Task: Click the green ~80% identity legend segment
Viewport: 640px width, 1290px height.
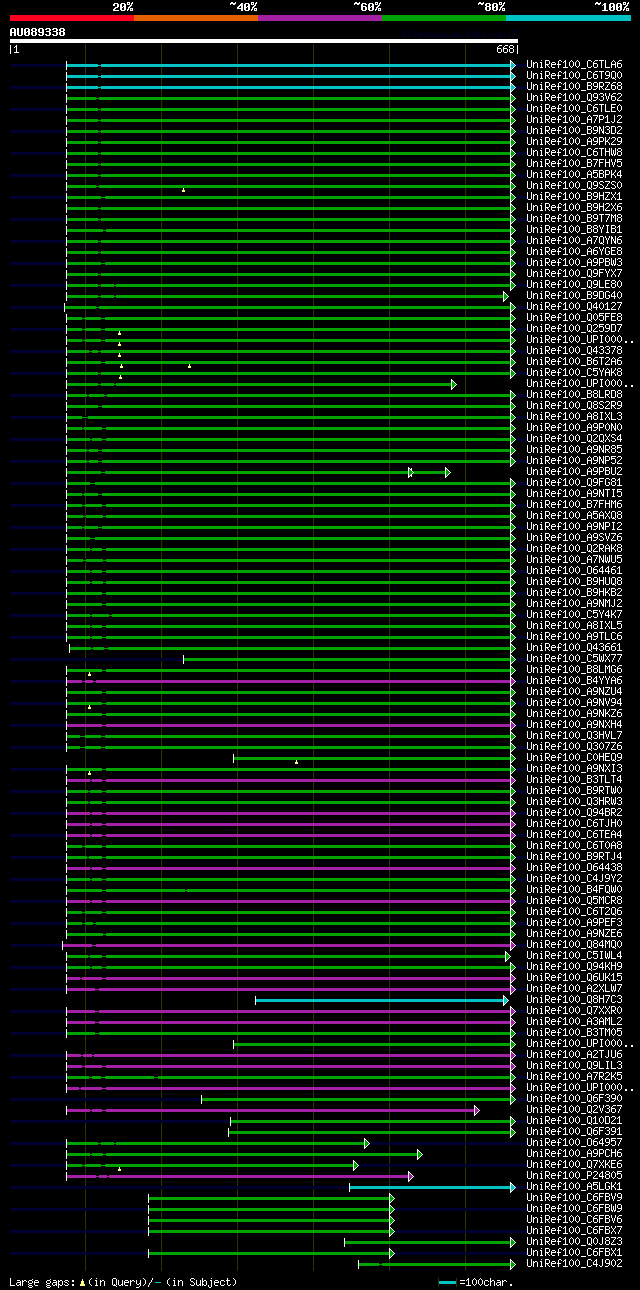Action: coord(444,18)
